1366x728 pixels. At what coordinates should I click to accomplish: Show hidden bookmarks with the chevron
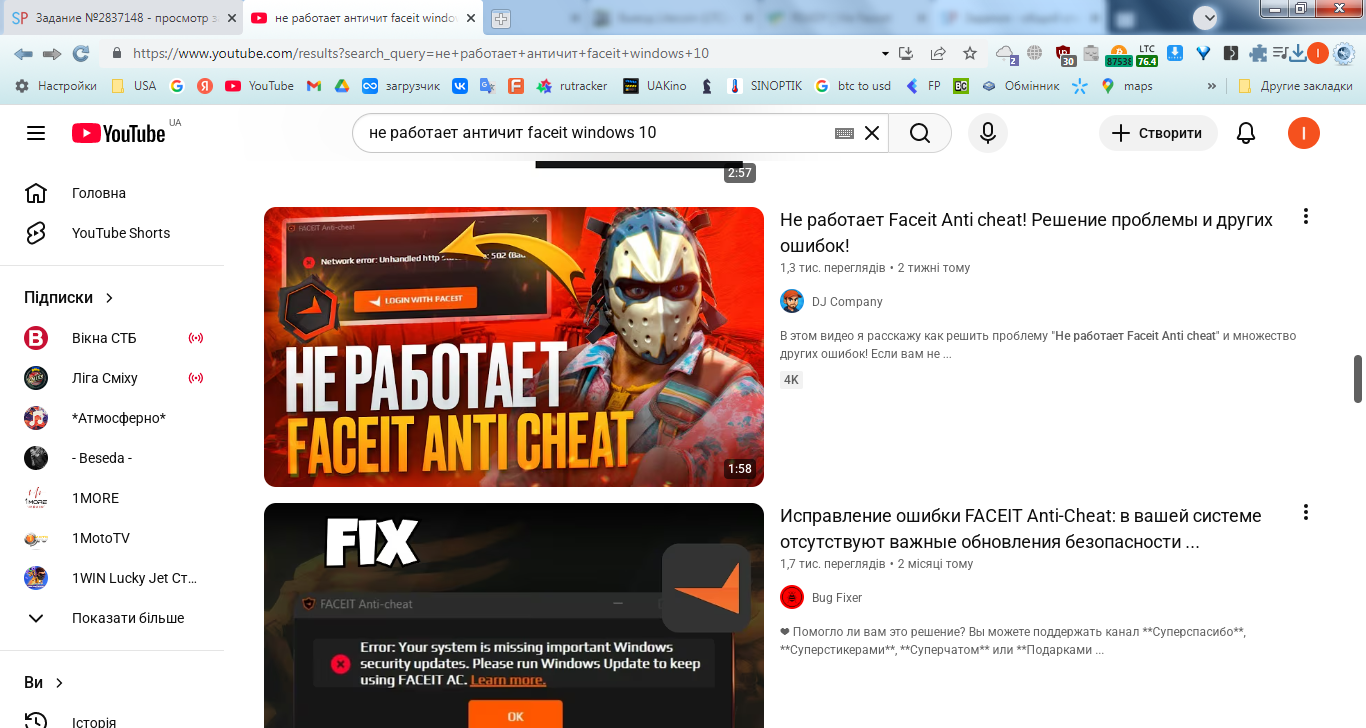click(x=1213, y=86)
